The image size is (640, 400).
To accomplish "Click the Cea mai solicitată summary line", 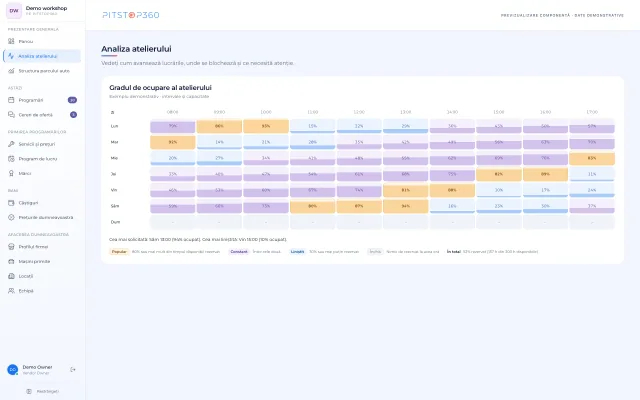I will (x=198, y=240).
